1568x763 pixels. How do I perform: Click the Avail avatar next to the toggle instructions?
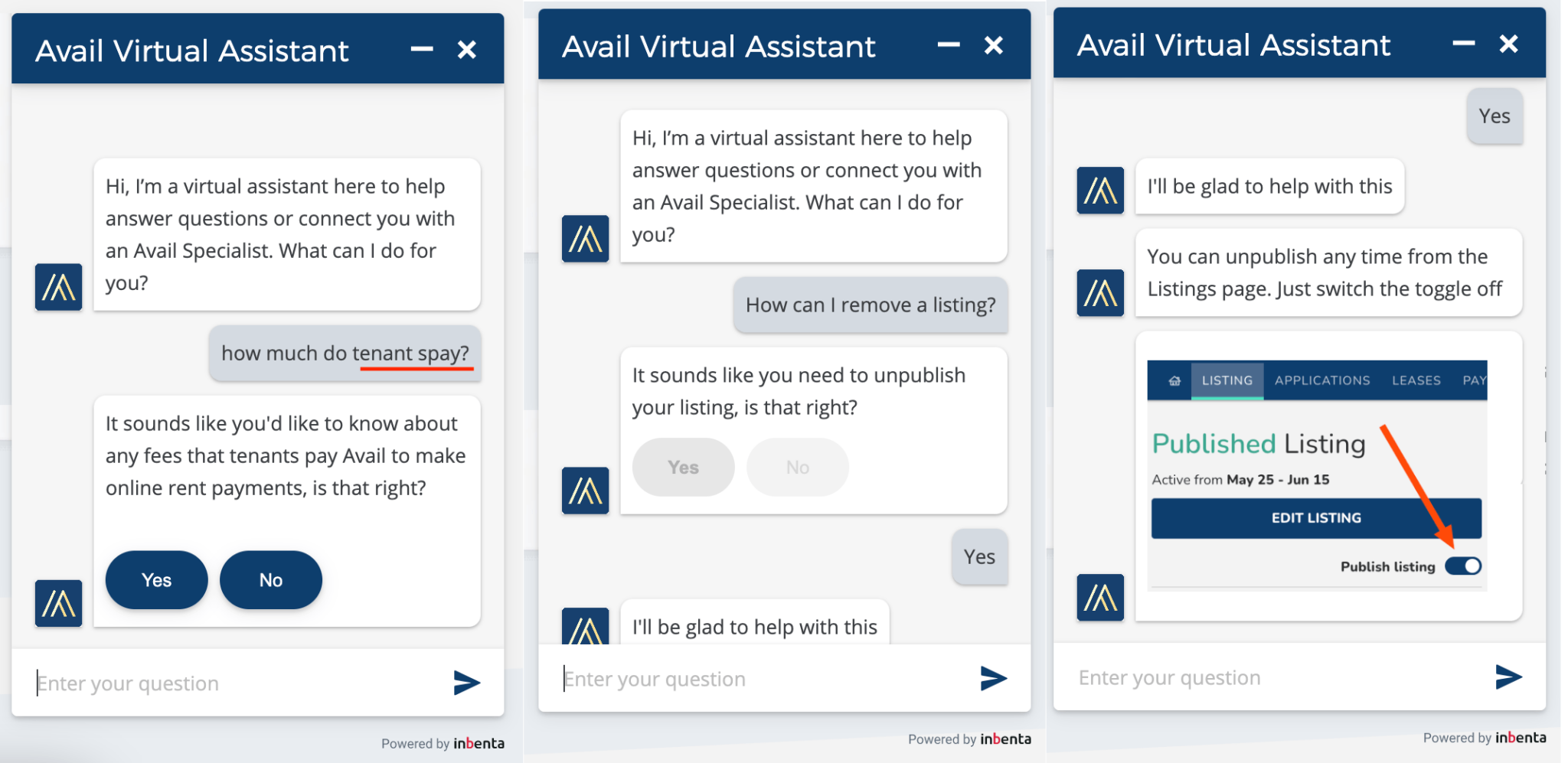tap(1100, 292)
